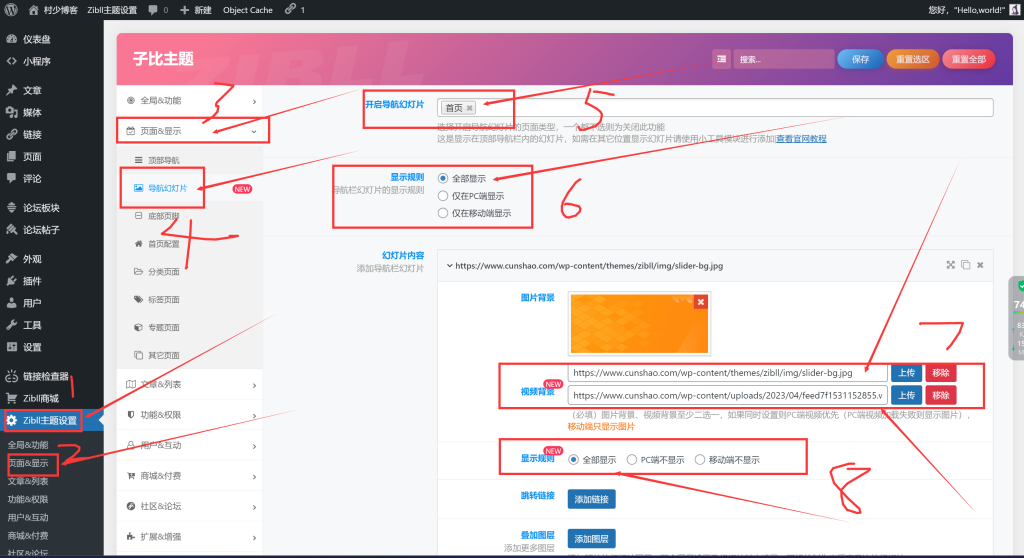Click the fullscreen icon on slide item
This screenshot has height=558, width=1024.
[950, 265]
